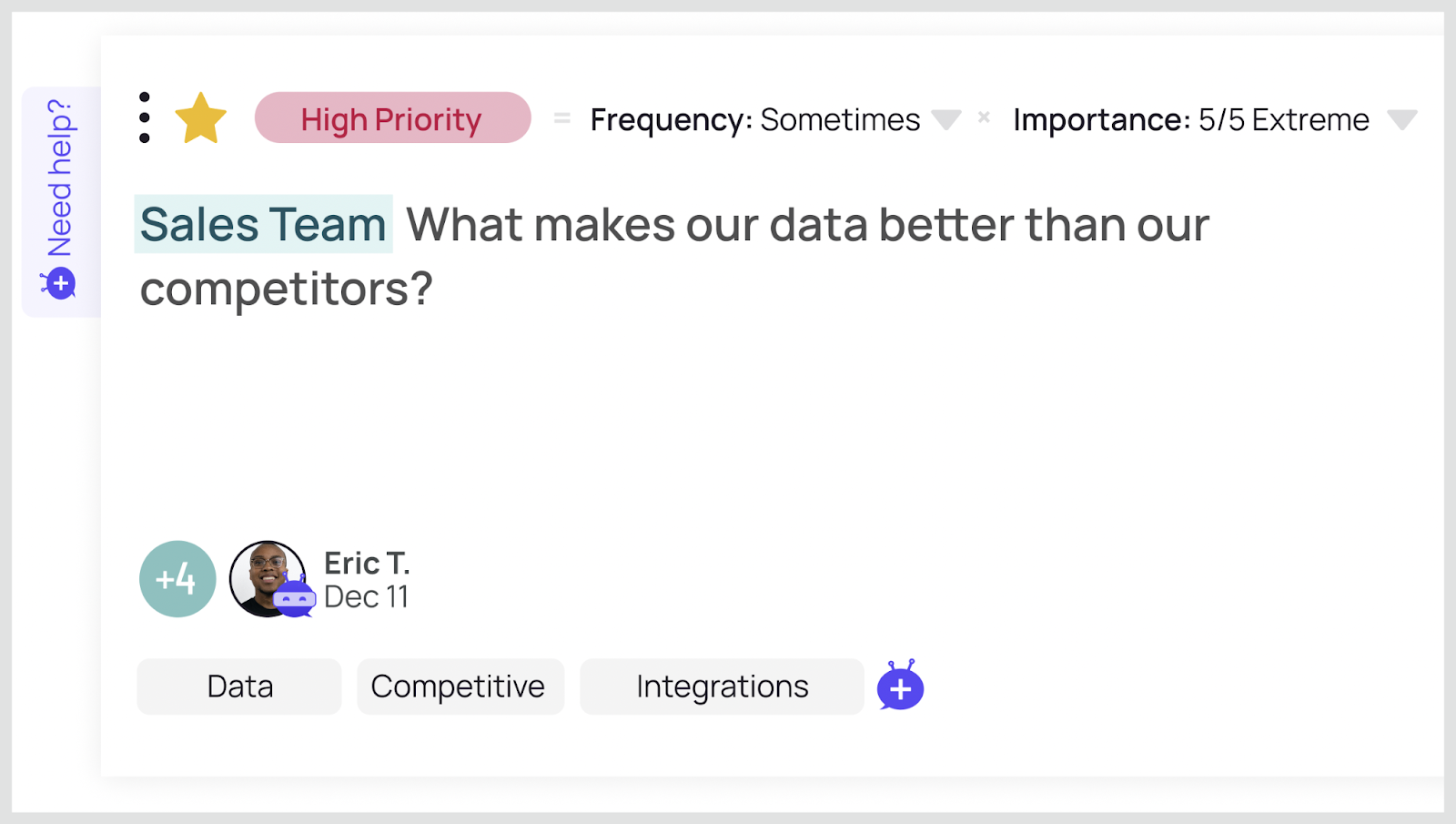
Task: Select the Sales Team label
Action: (263, 224)
